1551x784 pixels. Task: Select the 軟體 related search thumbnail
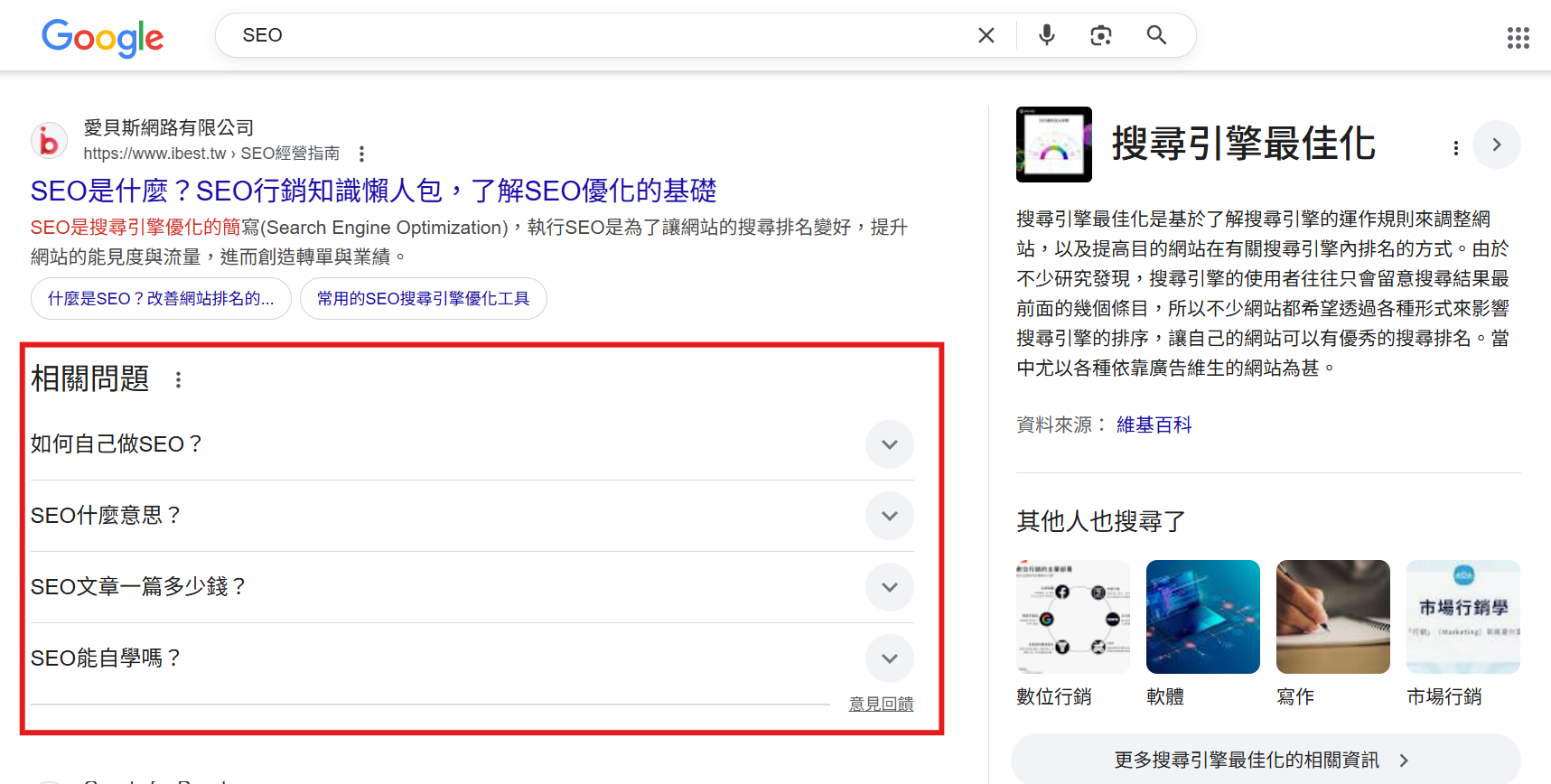1202,617
